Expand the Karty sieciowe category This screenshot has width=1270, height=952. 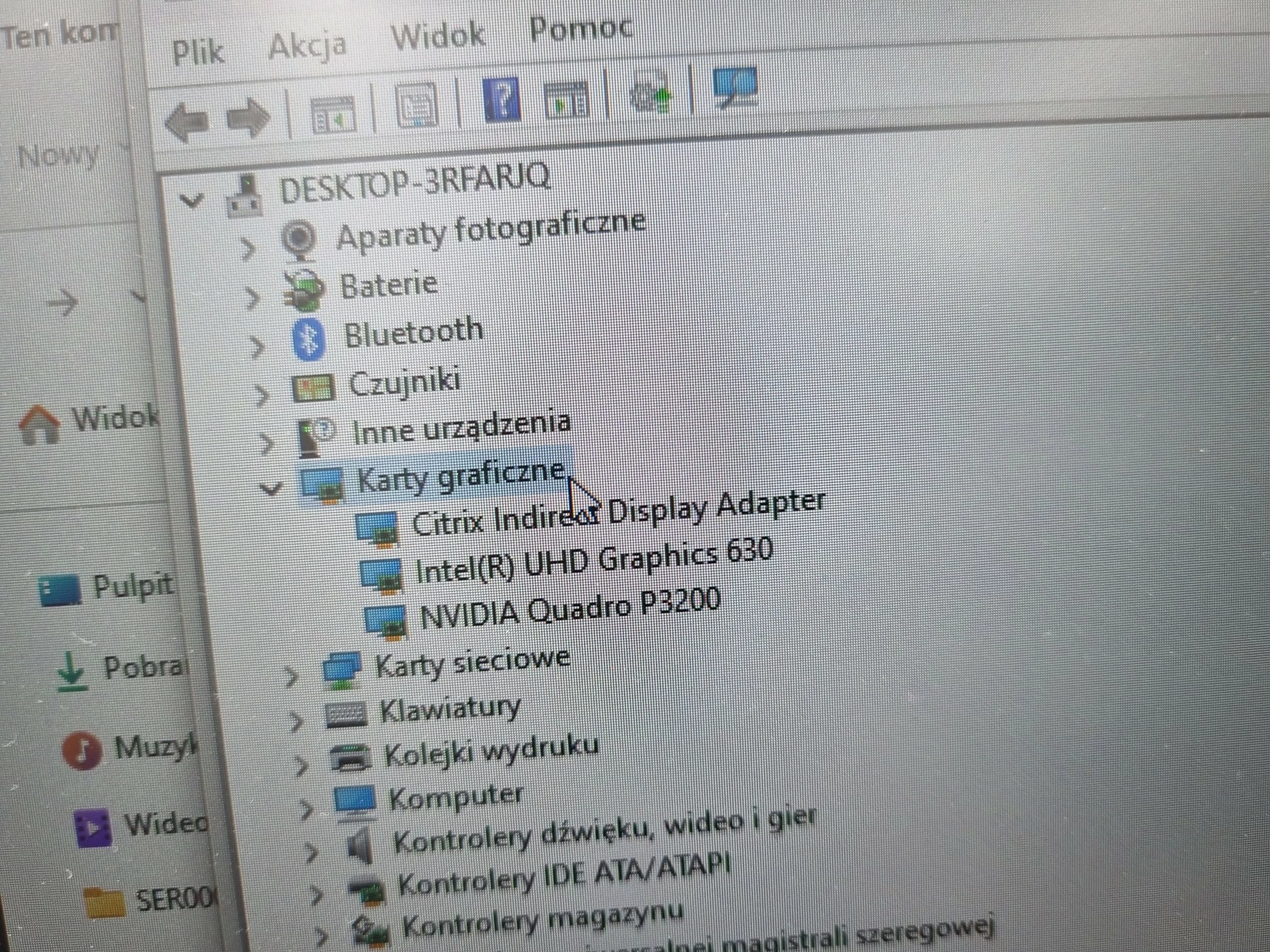click(291, 676)
